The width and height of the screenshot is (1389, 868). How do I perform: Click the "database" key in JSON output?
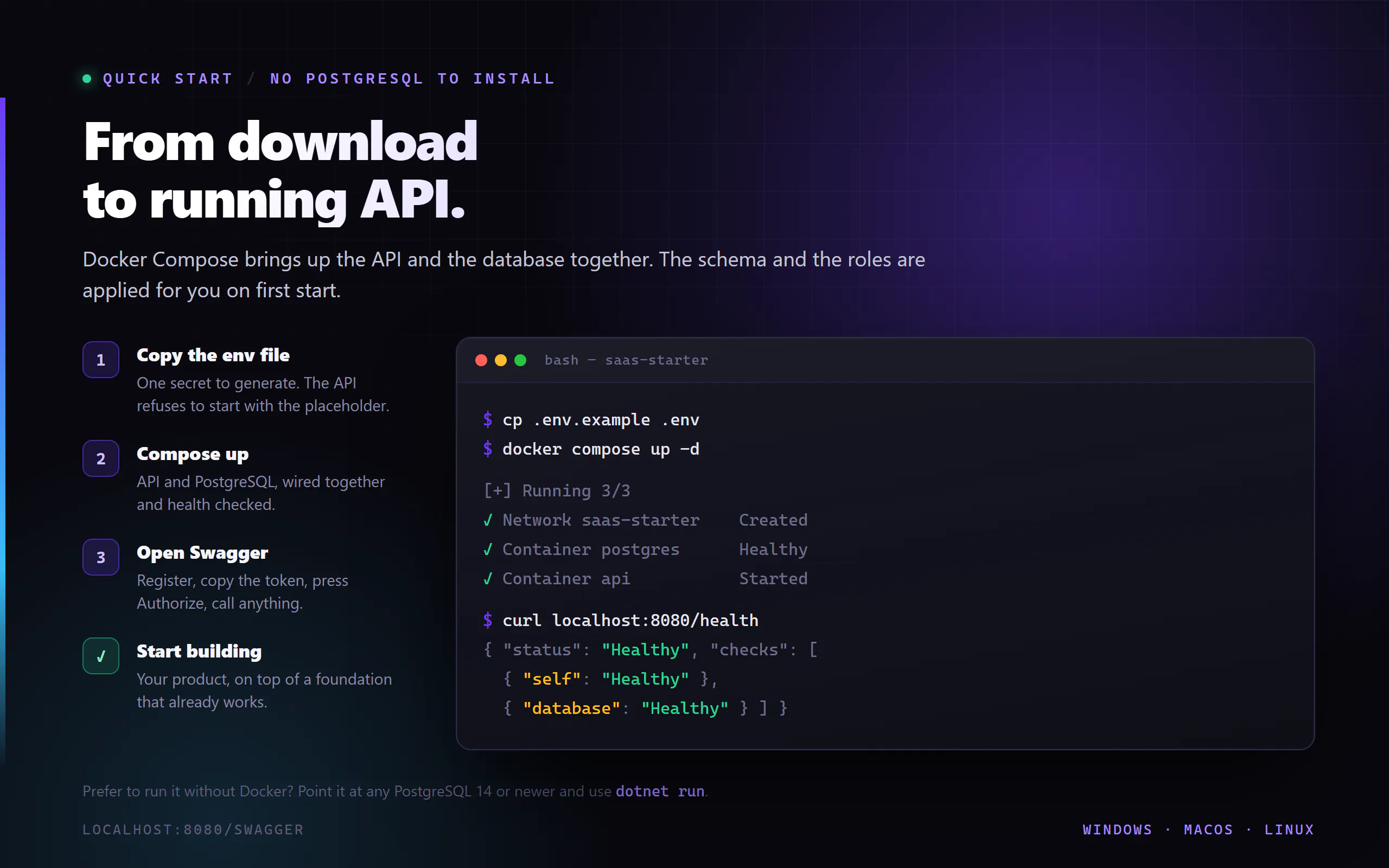(571, 708)
